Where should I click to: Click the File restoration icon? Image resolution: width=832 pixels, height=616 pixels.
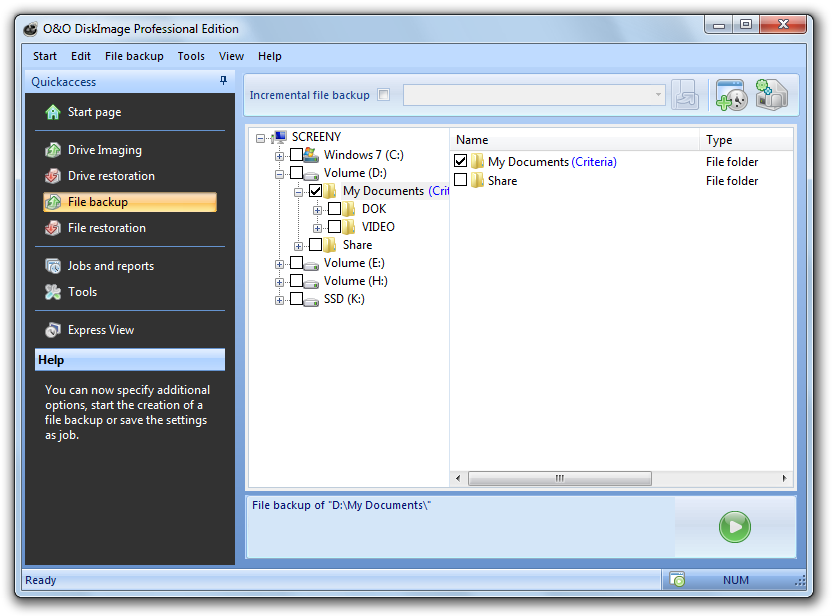click(x=53, y=228)
